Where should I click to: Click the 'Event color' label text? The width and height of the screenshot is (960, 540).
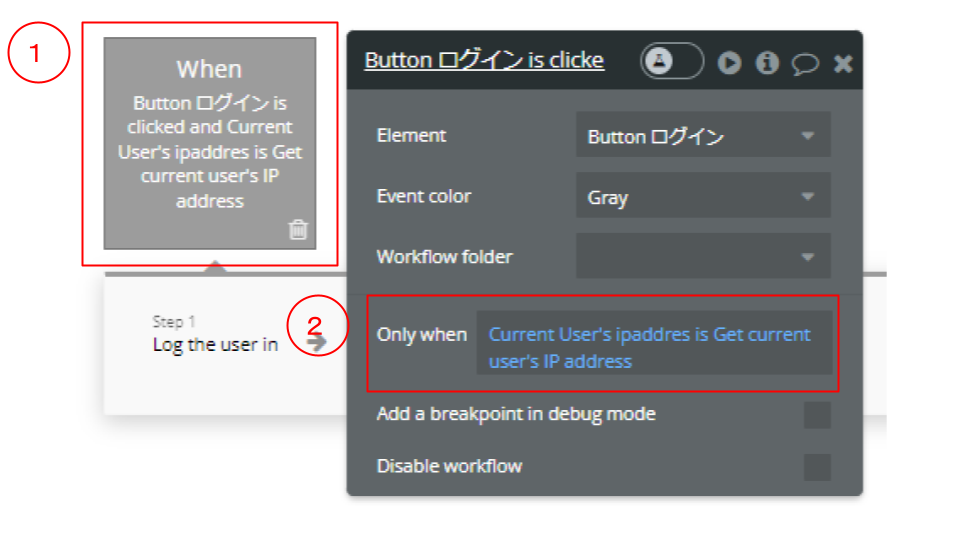click(424, 196)
